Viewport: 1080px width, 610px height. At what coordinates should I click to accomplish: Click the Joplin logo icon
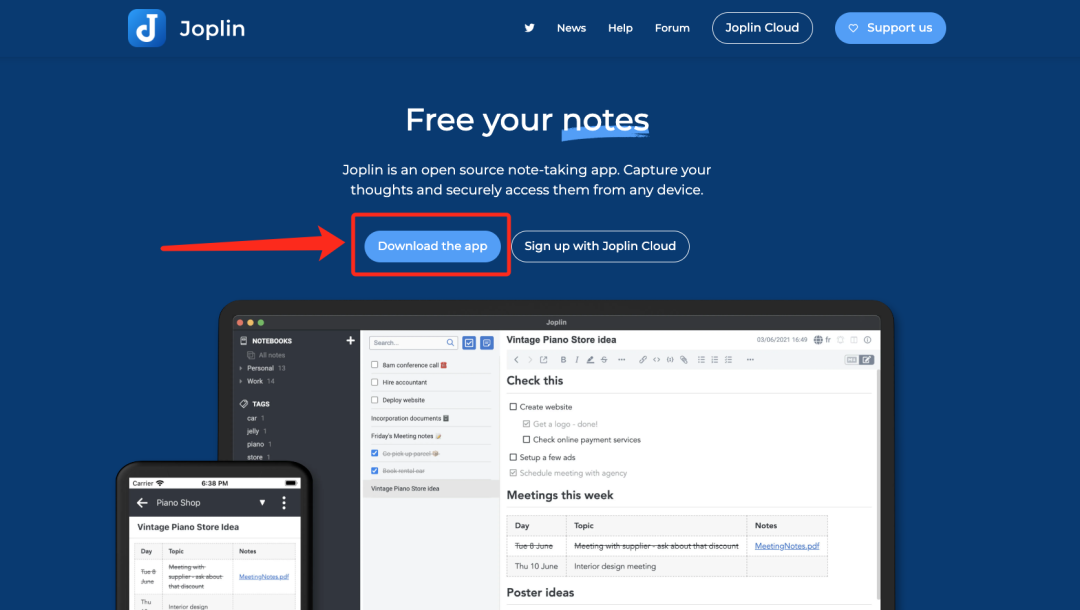(x=147, y=28)
